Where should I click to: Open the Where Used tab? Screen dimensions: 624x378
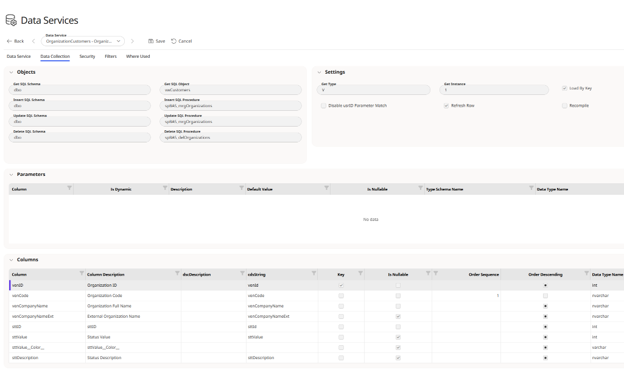point(138,57)
